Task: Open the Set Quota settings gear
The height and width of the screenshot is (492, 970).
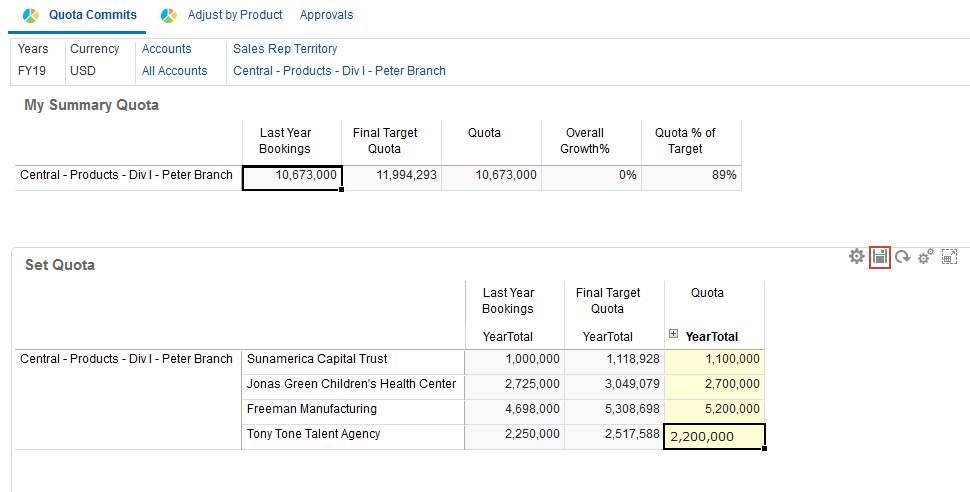Action: (x=856, y=257)
